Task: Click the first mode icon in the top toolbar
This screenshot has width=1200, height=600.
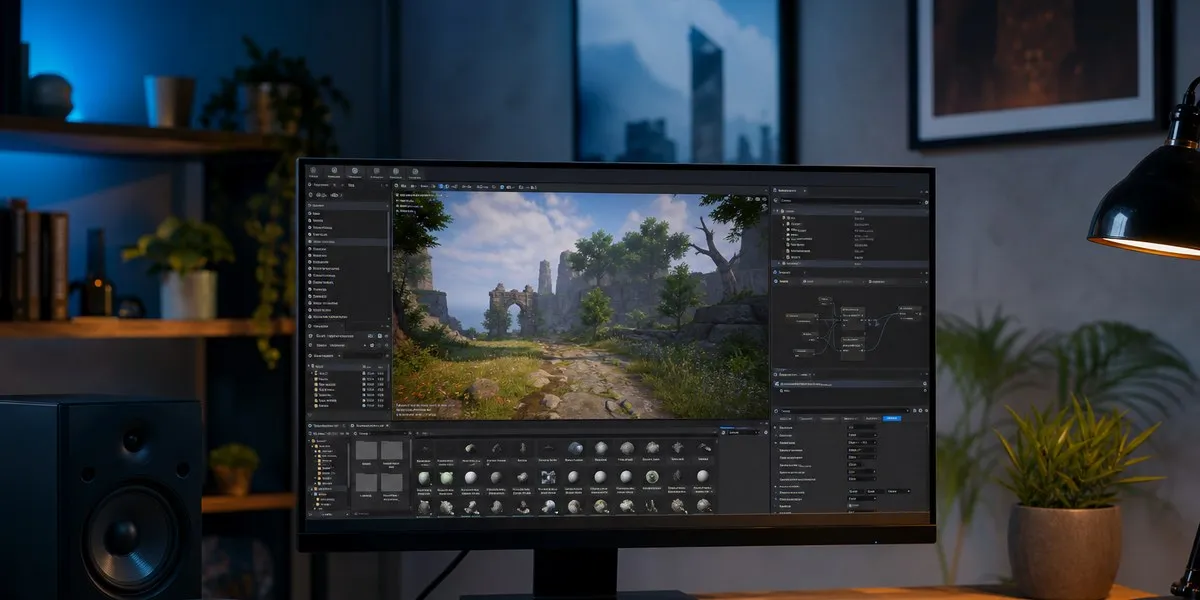Action: pos(313,172)
